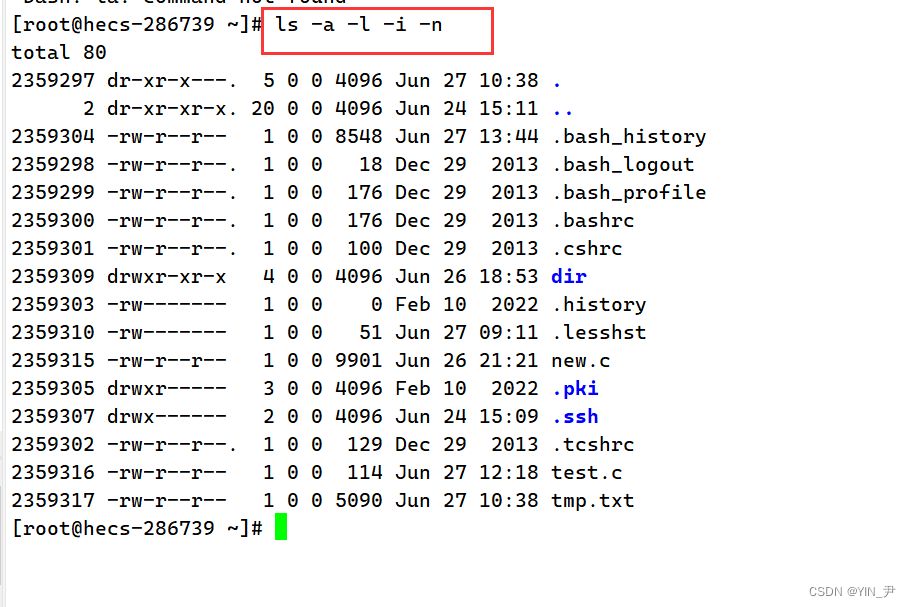Select the .bash_history filename
The height and width of the screenshot is (607, 911).
(628, 136)
